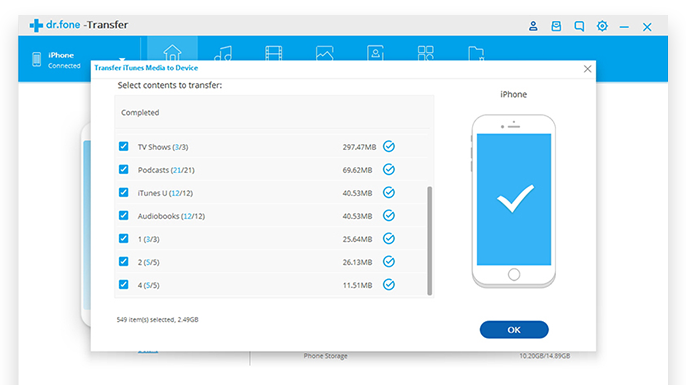Viewport: 686px width, 385px height.
Task: Click completed check icon for 11.51MB row
Action: tap(389, 285)
